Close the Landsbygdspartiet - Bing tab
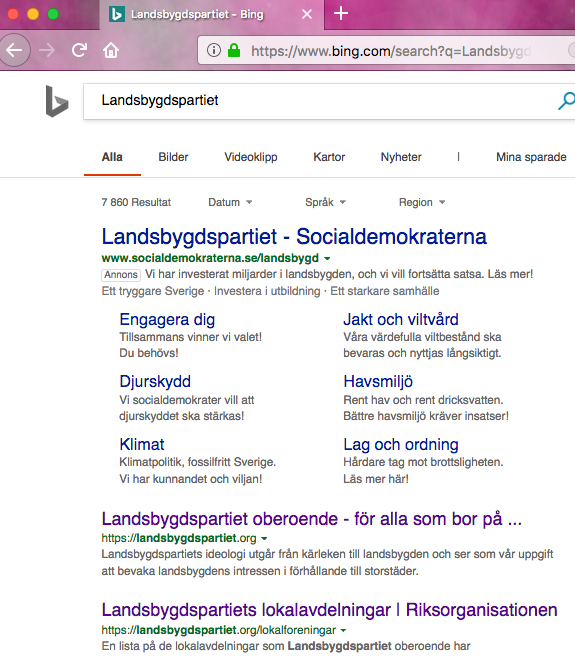 307,14
